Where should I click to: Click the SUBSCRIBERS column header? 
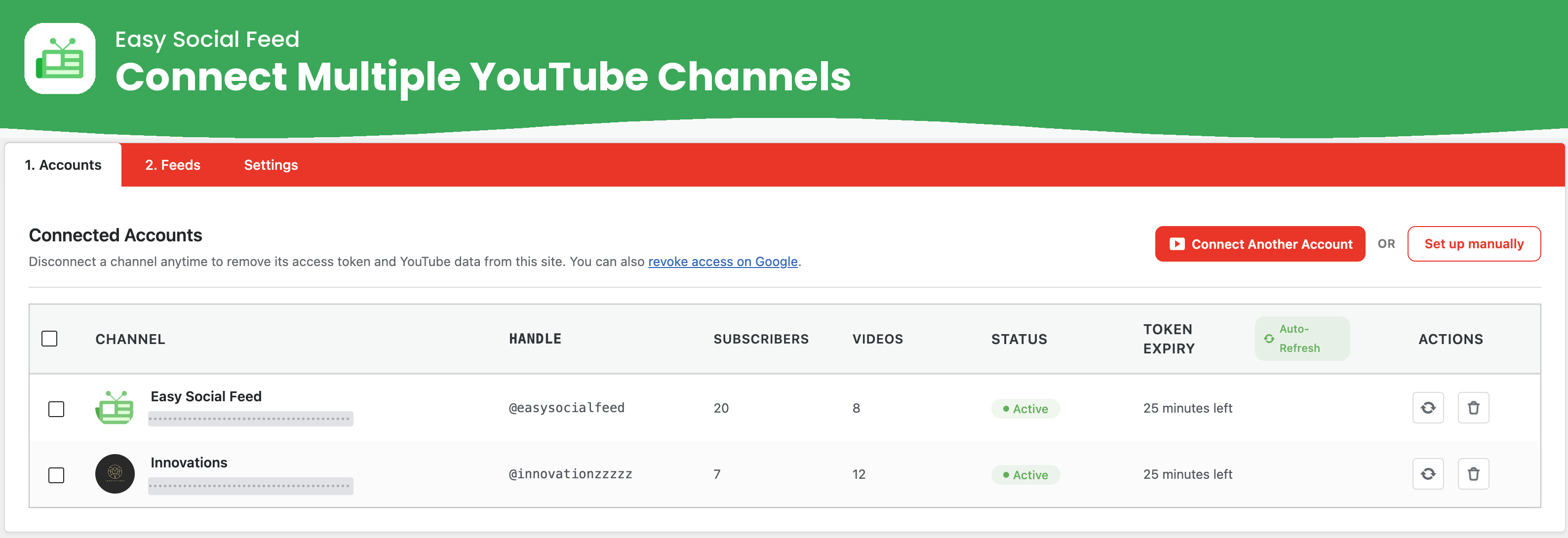761,339
